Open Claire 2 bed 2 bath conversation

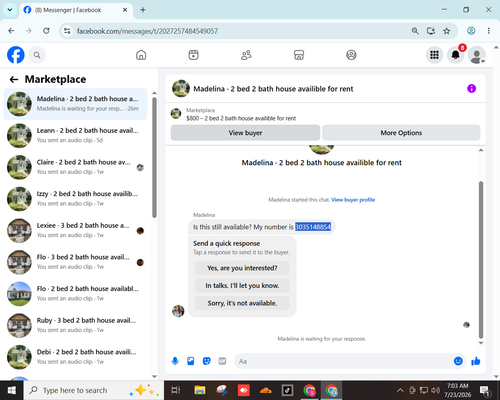coord(75,167)
